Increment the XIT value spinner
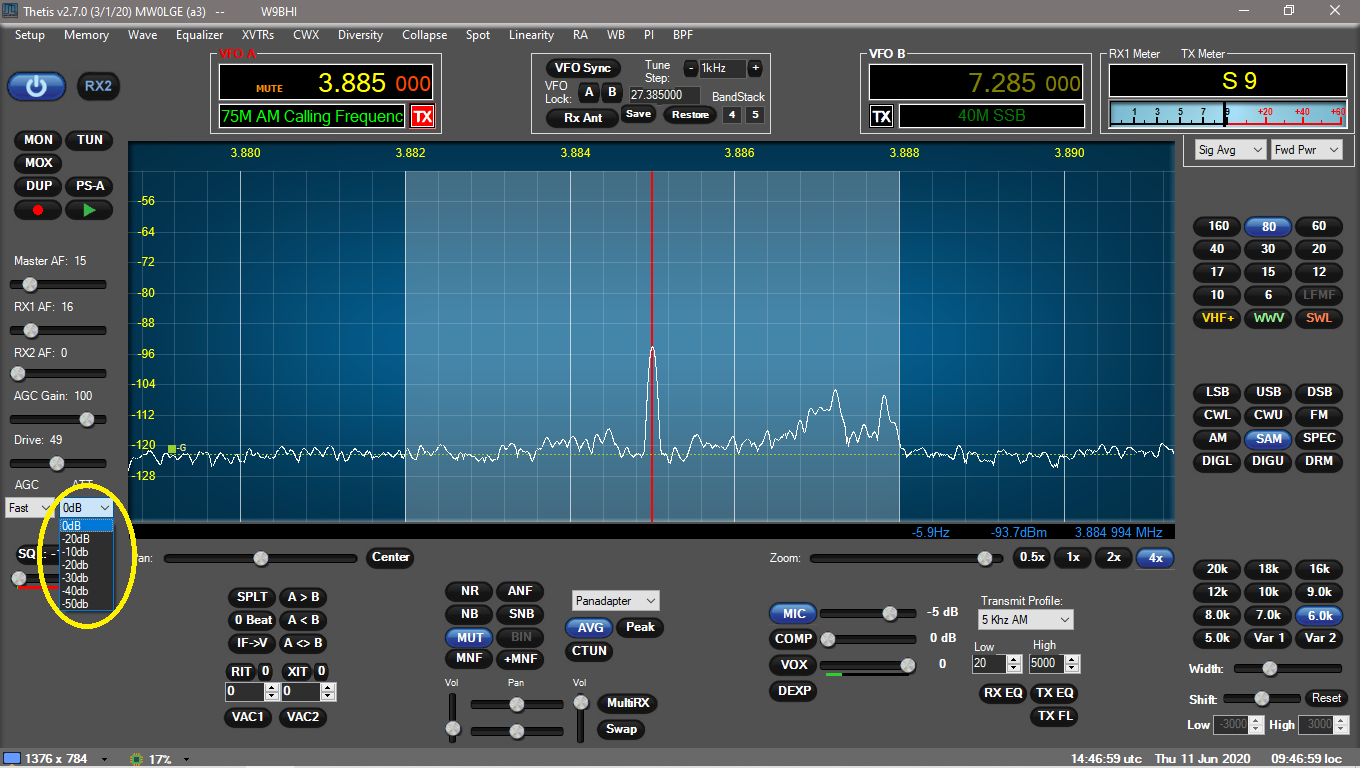The width and height of the screenshot is (1360, 768). [x=329, y=687]
